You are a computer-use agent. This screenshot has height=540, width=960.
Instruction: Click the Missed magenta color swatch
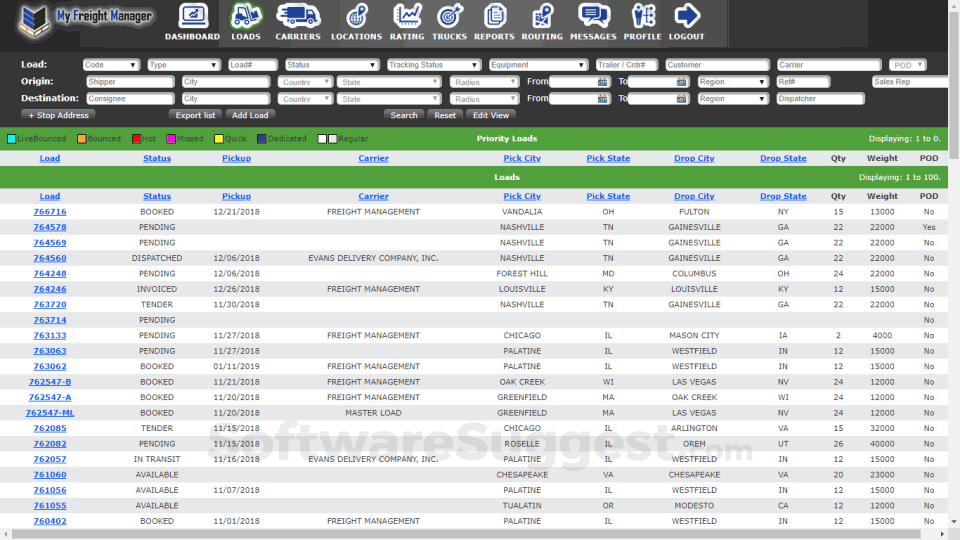click(171, 139)
